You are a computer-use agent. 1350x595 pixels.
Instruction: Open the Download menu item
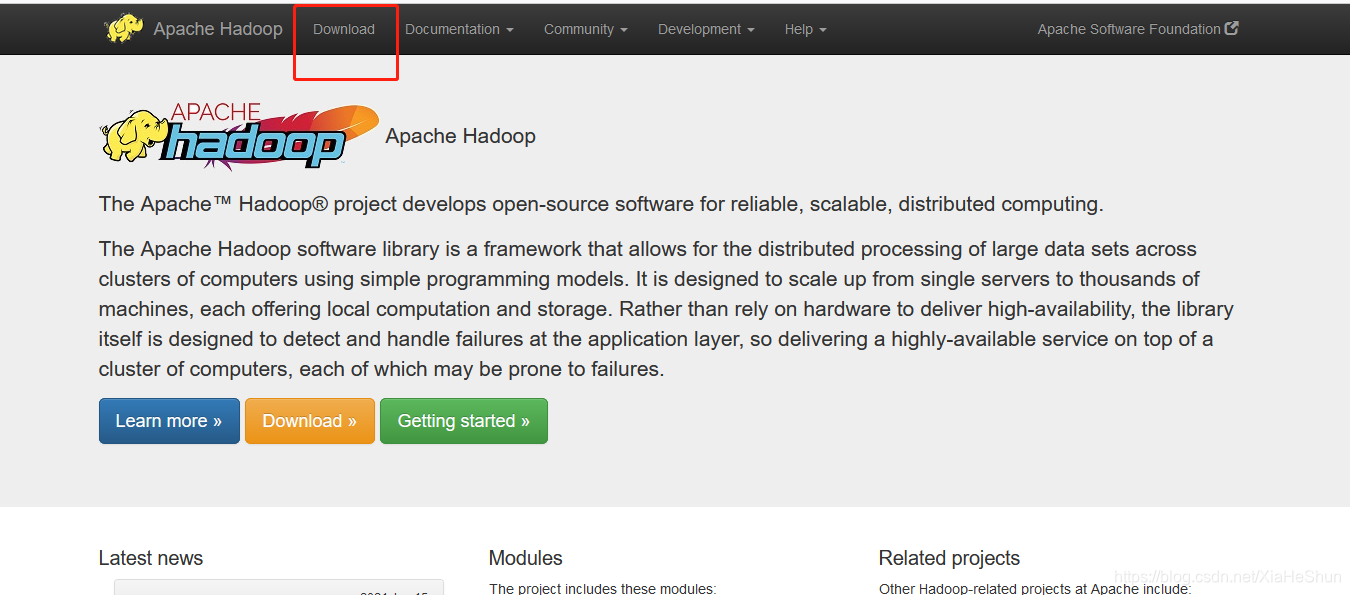pyautogui.click(x=344, y=29)
